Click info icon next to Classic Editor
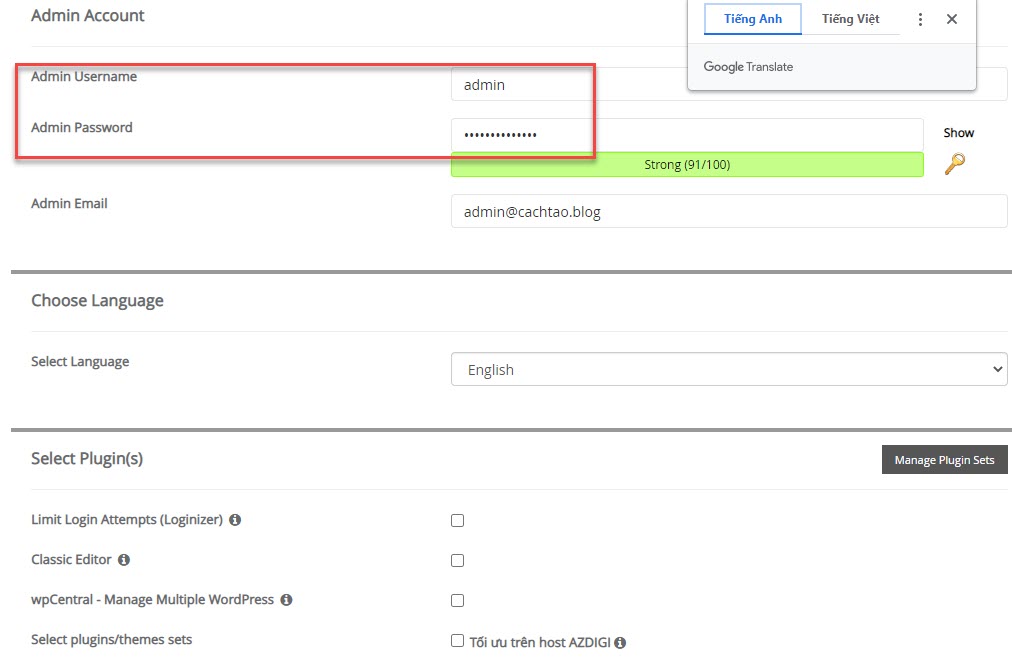This screenshot has height=665, width=1012. 124,560
